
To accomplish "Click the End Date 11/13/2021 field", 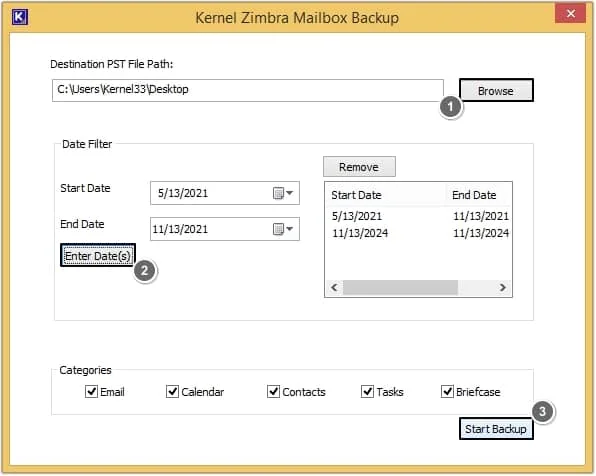I will click(x=225, y=229).
